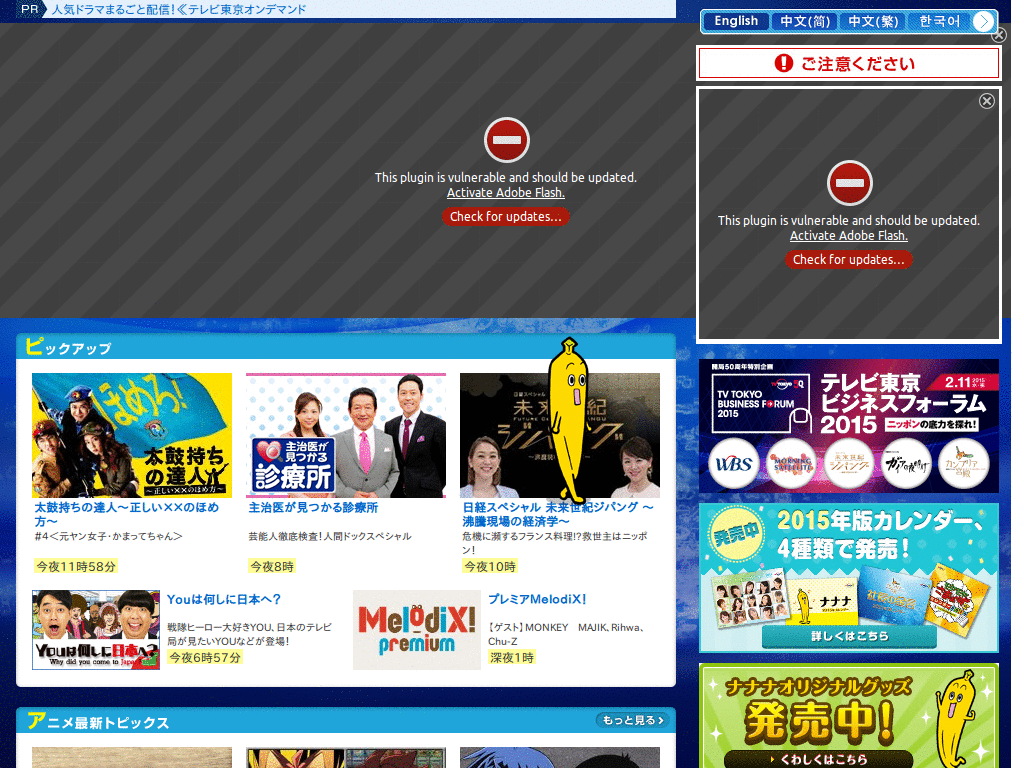Click the 主治医が見つかる診療所 title link
The image size is (1024, 768).
click(x=313, y=507)
